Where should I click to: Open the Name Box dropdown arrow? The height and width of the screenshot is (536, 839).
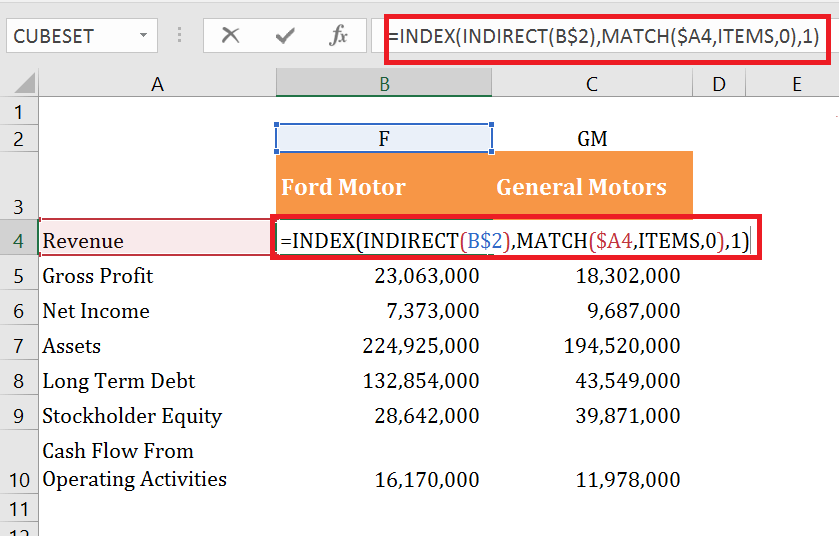[x=143, y=36]
